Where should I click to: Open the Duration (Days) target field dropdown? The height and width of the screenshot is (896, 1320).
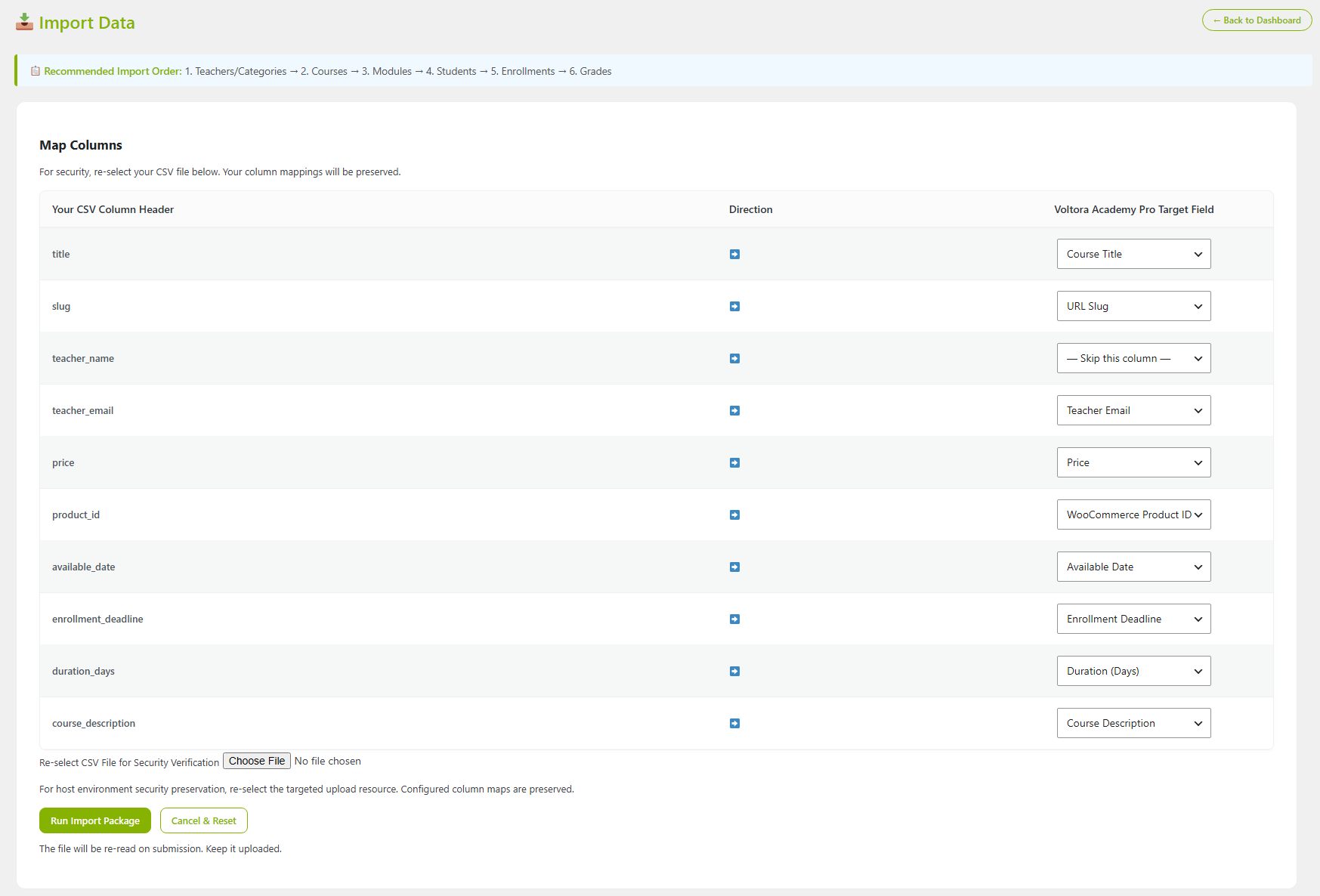point(1133,671)
